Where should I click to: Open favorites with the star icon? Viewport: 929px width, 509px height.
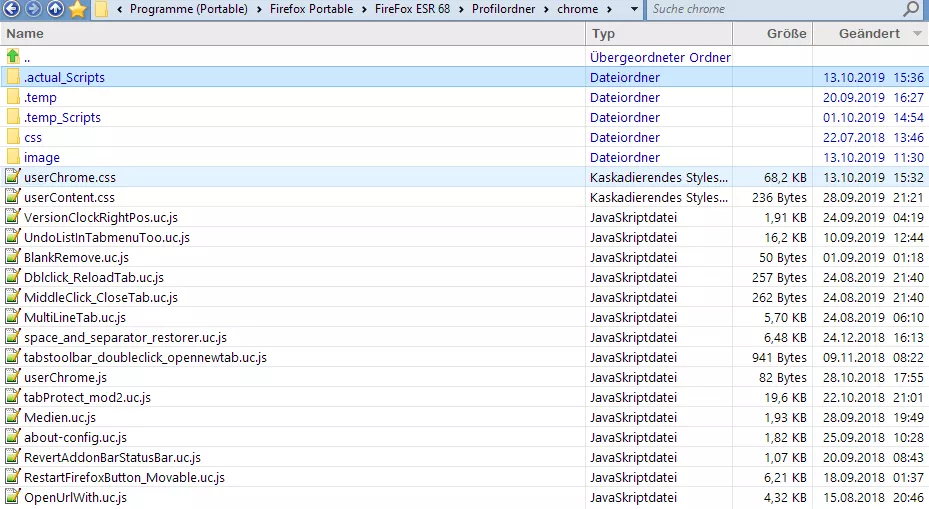click(78, 10)
